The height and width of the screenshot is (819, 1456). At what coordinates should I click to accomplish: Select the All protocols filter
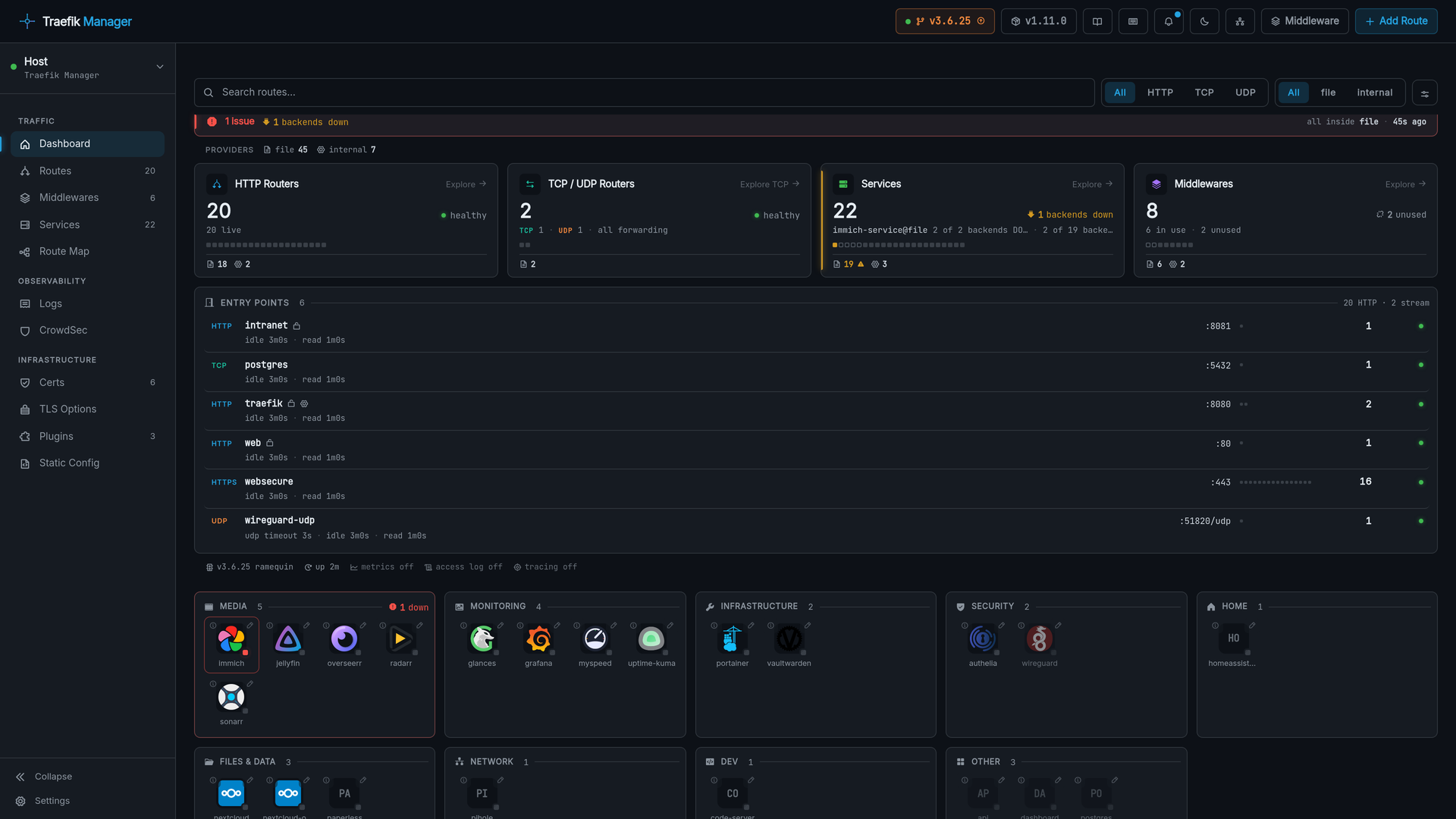1120,93
